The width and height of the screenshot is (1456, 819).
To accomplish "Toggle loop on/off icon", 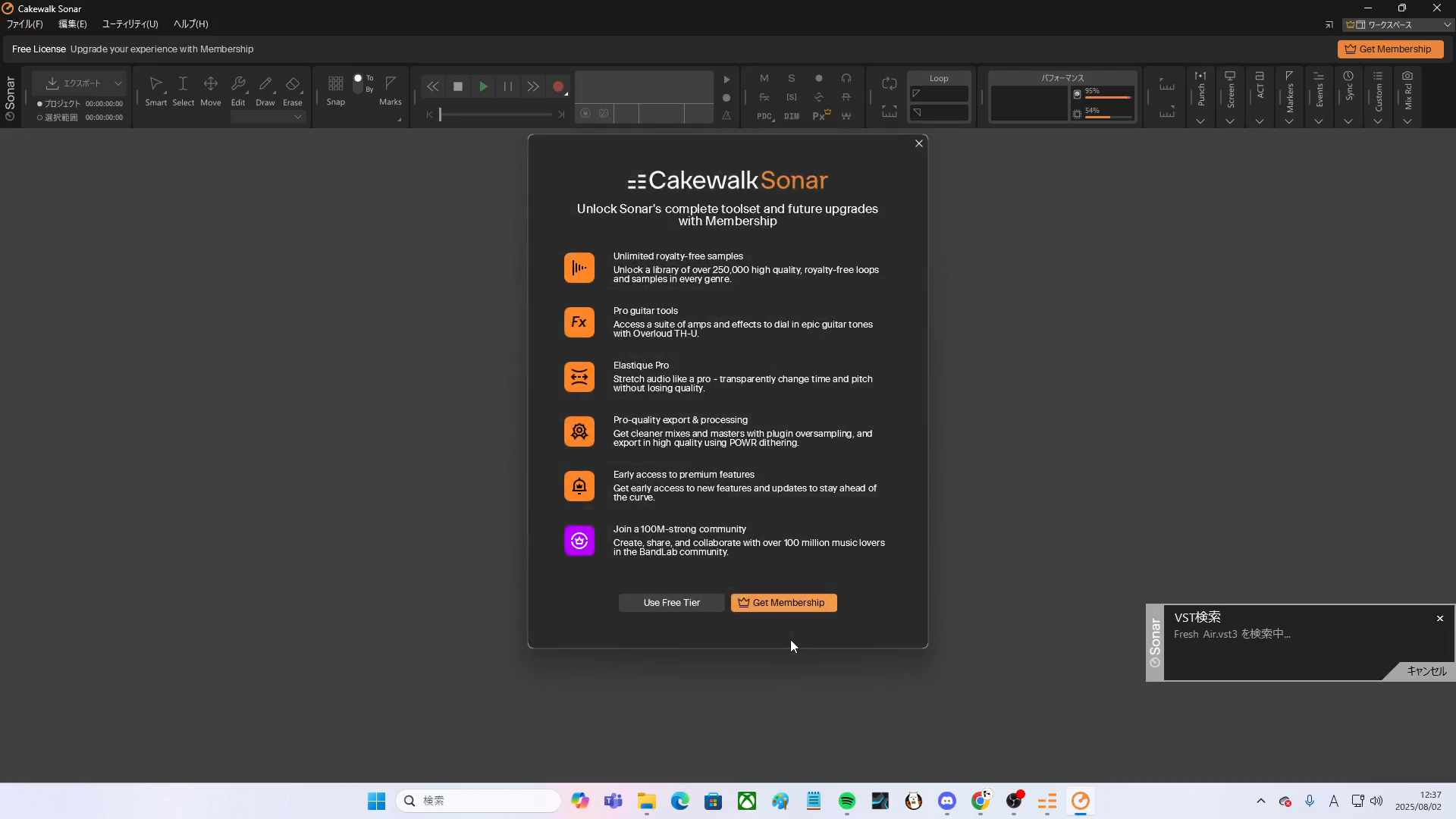I will click(890, 83).
